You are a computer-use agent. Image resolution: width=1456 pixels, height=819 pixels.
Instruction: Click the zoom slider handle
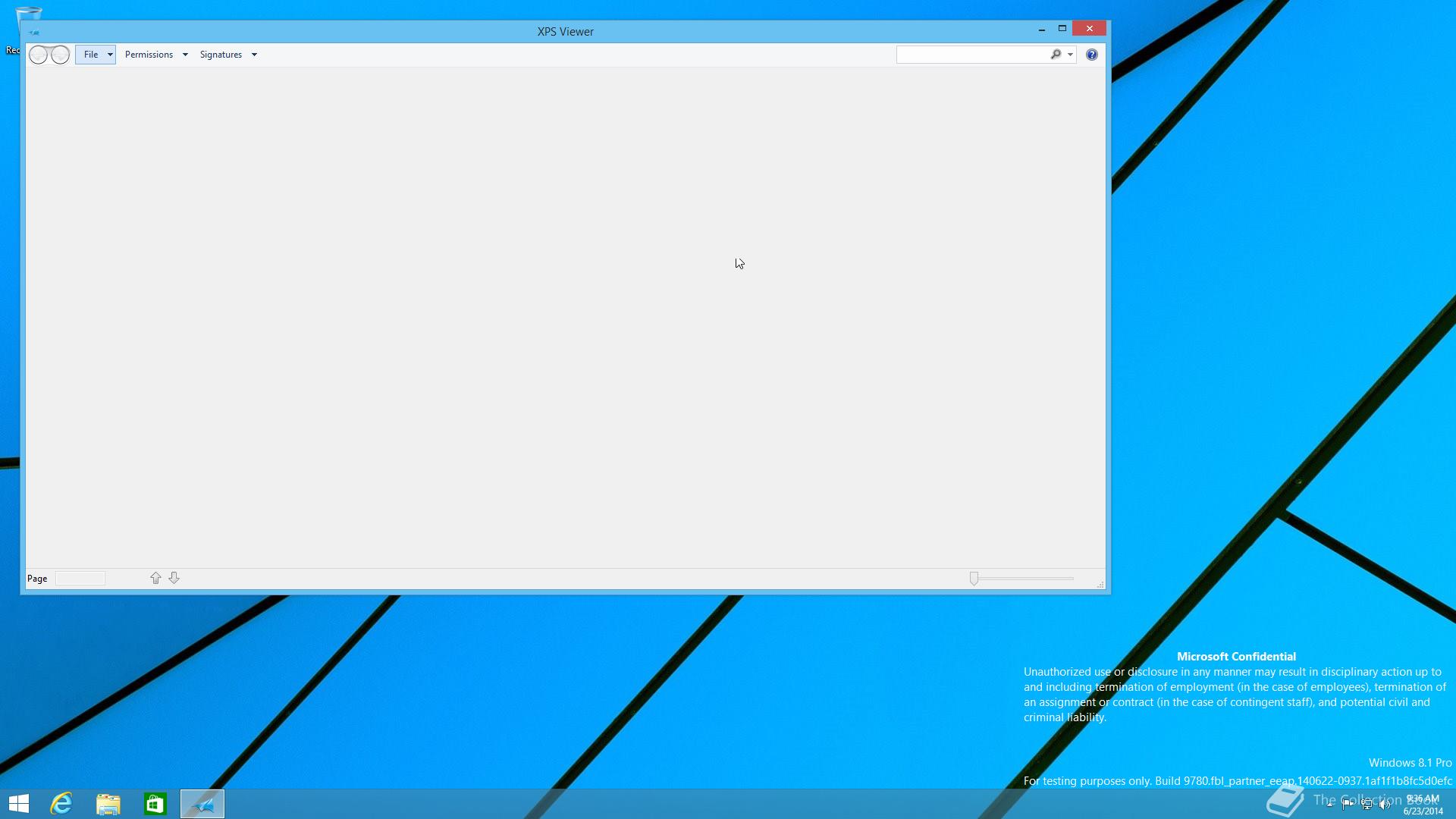[x=974, y=579]
